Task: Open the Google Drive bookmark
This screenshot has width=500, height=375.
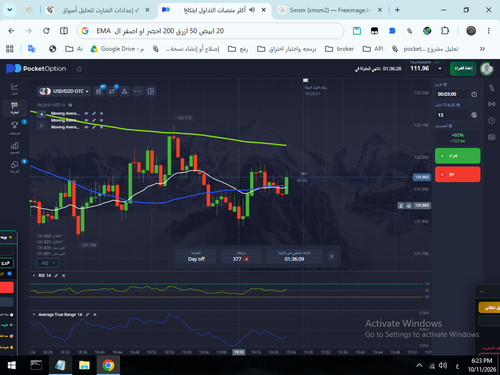Action: pyautogui.click(x=117, y=49)
